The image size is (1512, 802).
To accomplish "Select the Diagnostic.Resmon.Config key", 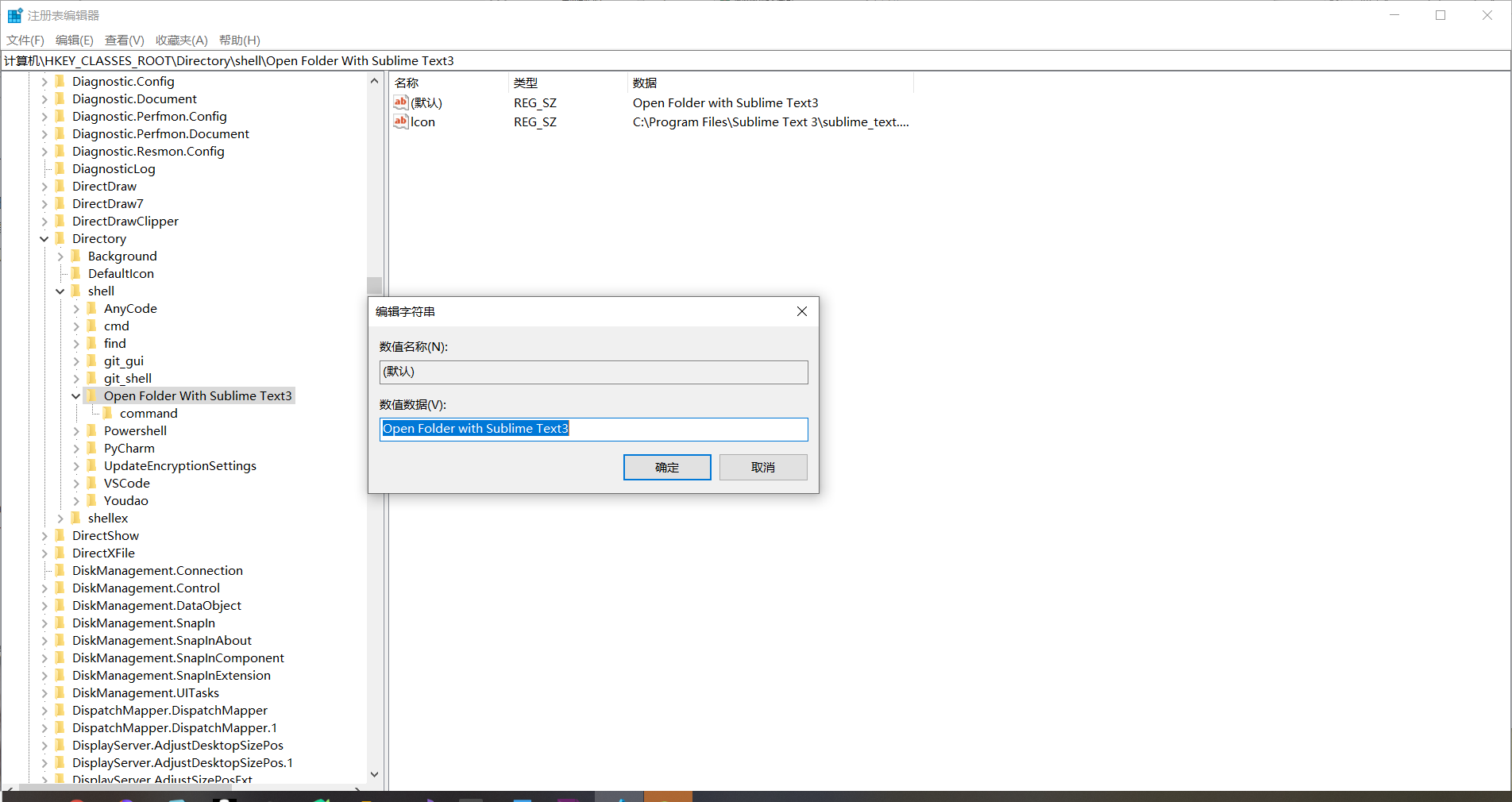I will [x=148, y=151].
